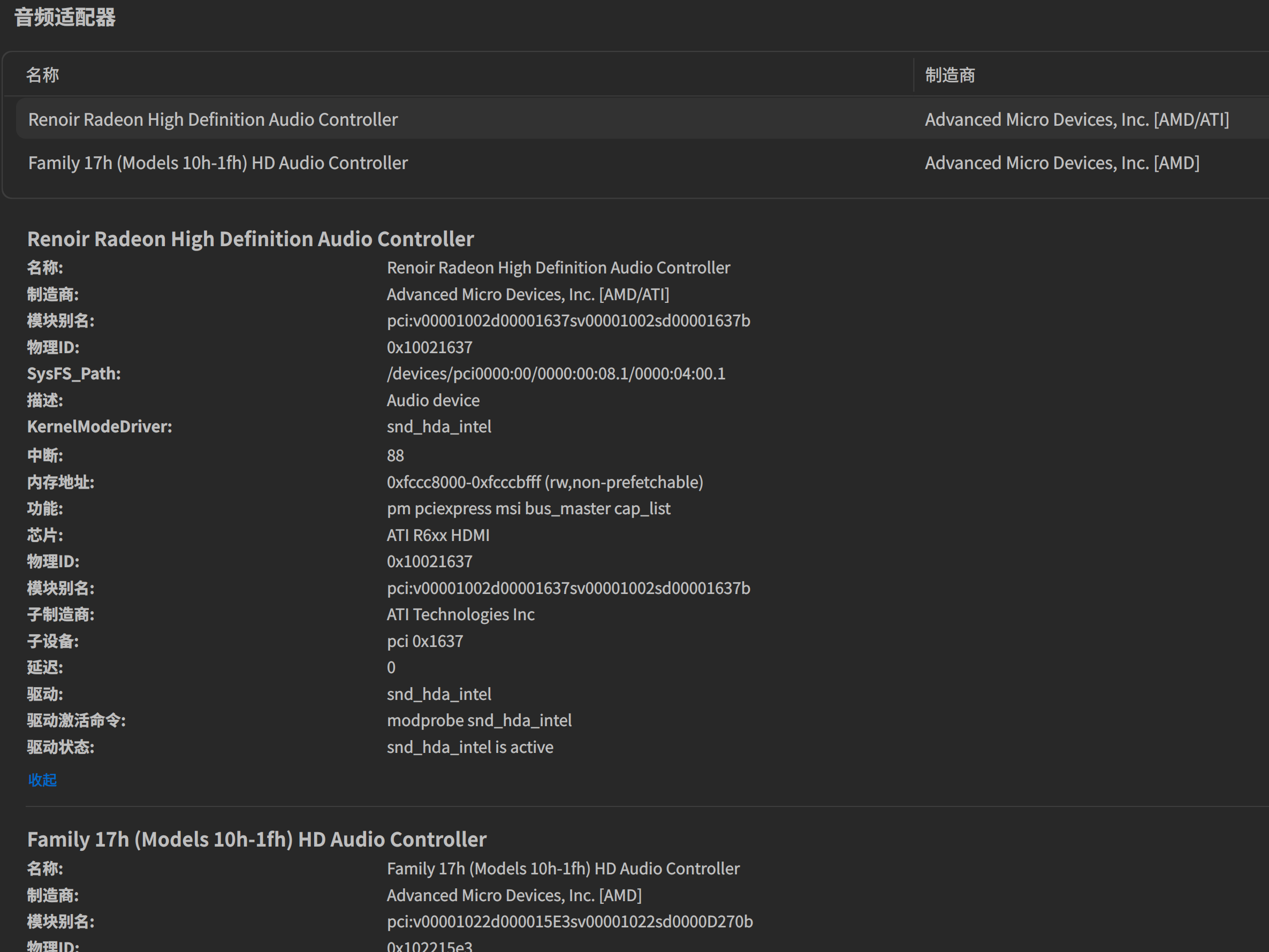Click the SysFS_Path value for the Renoir device
The height and width of the screenshot is (952, 1269).
click(556, 374)
